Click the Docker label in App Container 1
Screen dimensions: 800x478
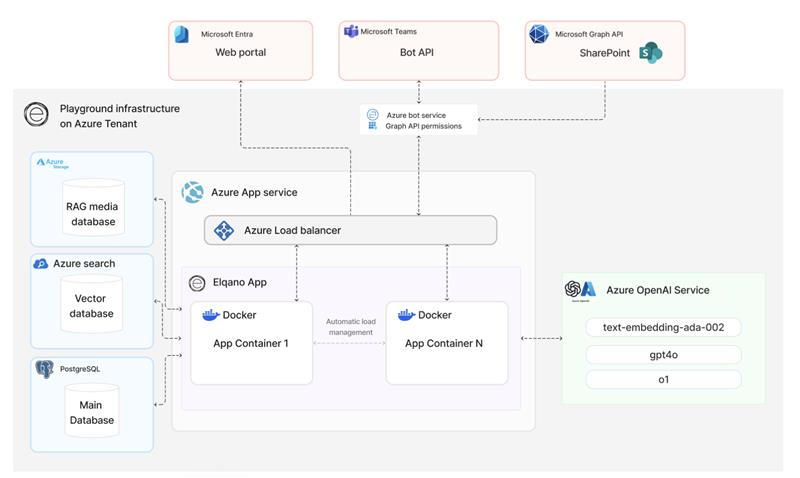(x=239, y=315)
